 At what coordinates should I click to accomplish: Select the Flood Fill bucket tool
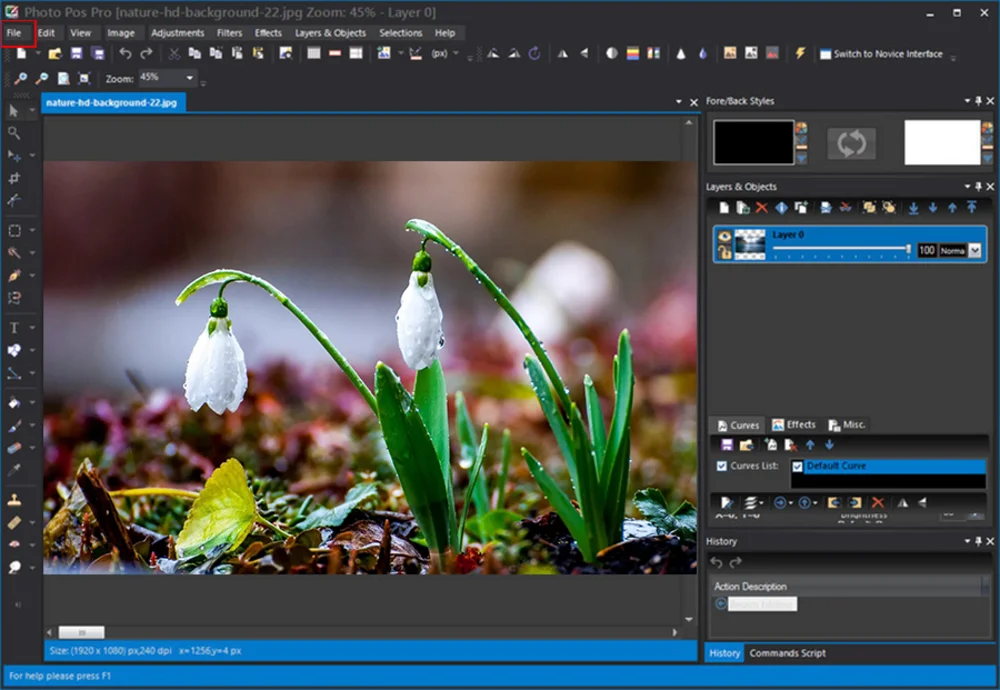(x=14, y=402)
